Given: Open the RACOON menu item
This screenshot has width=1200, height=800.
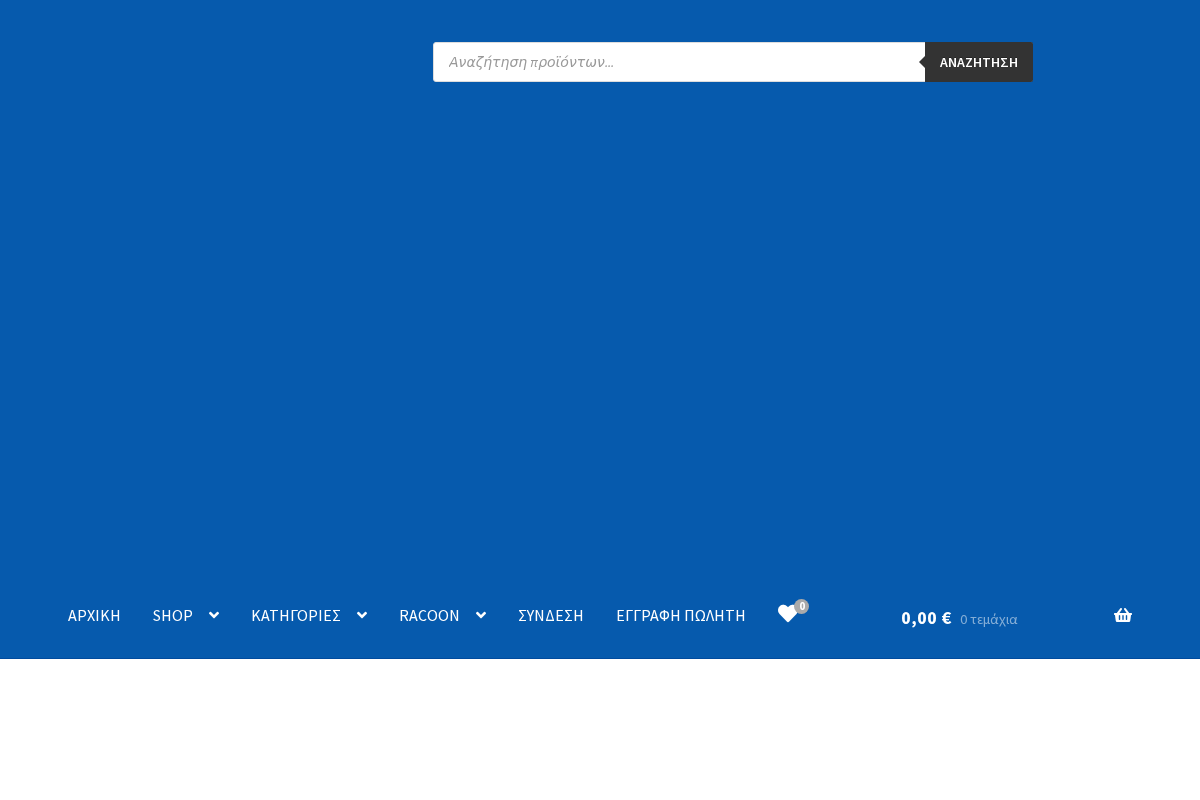Looking at the screenshot, I should click(429, 615).
